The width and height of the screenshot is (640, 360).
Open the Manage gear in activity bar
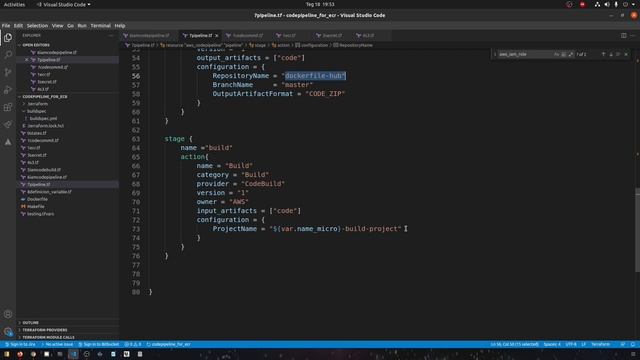[8, 331]
